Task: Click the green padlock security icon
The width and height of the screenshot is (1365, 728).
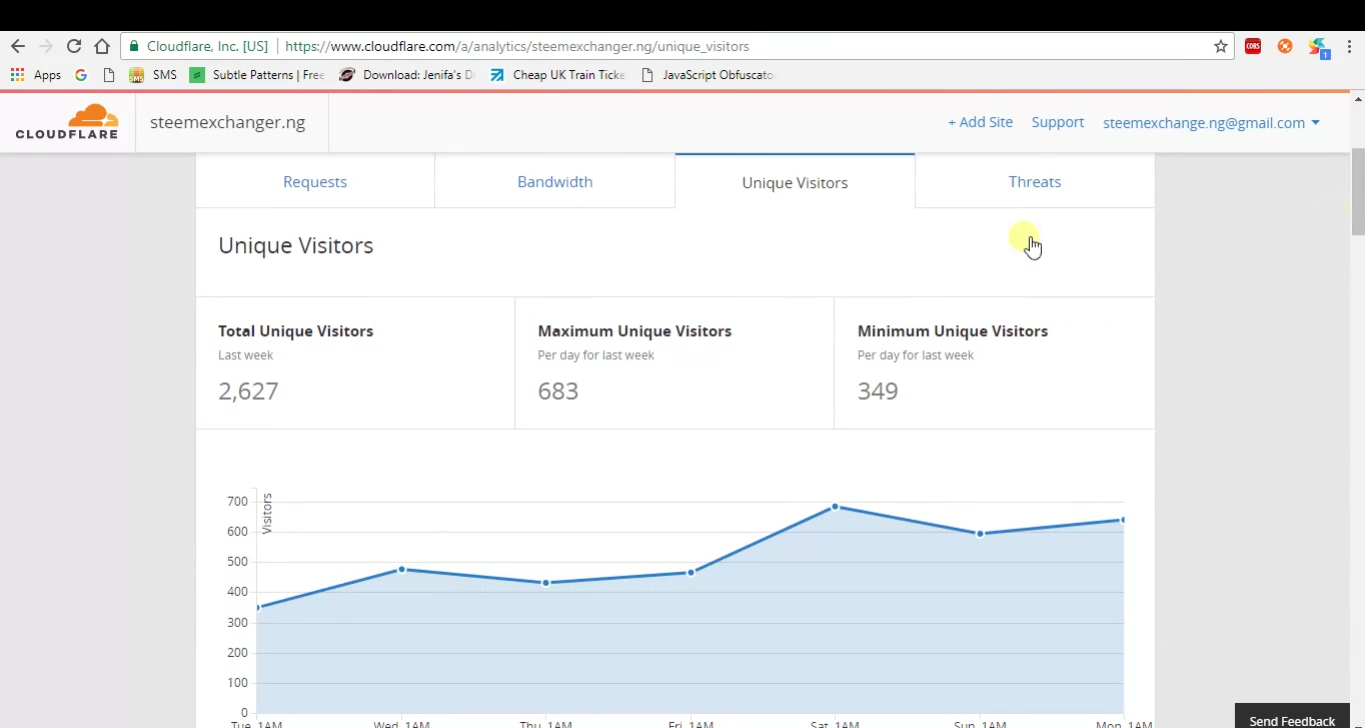Action: [134, 46]
